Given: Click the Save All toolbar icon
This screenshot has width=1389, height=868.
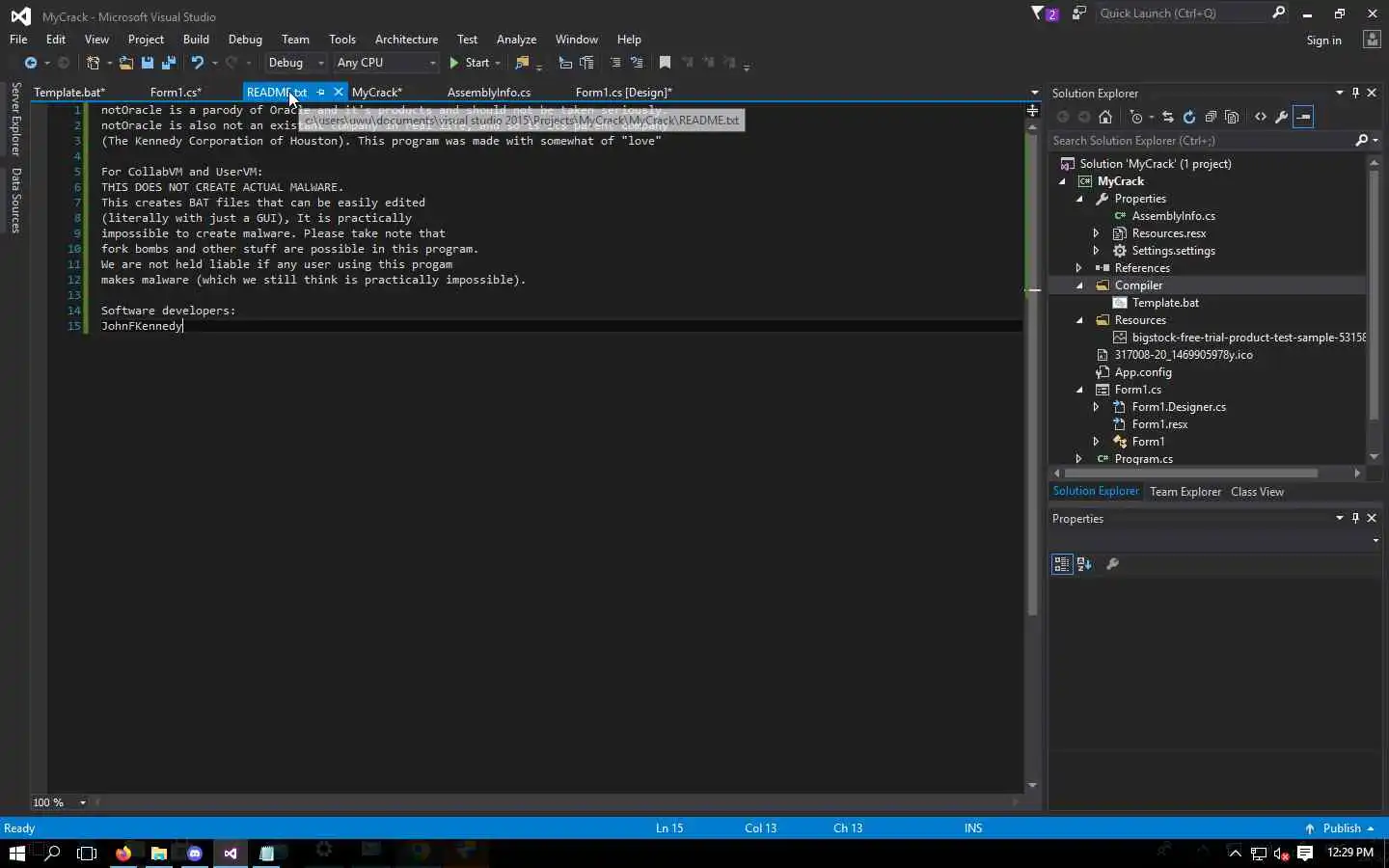Looking at the screenshot, I should [169, 63].
